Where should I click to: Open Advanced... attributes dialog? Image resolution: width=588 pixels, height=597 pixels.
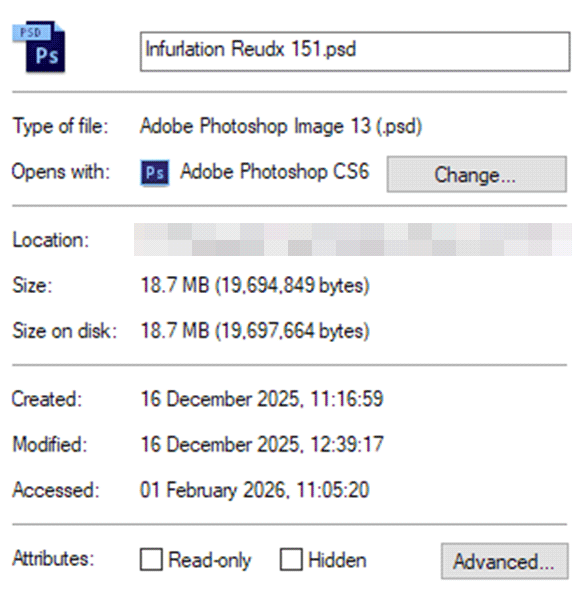505,561
